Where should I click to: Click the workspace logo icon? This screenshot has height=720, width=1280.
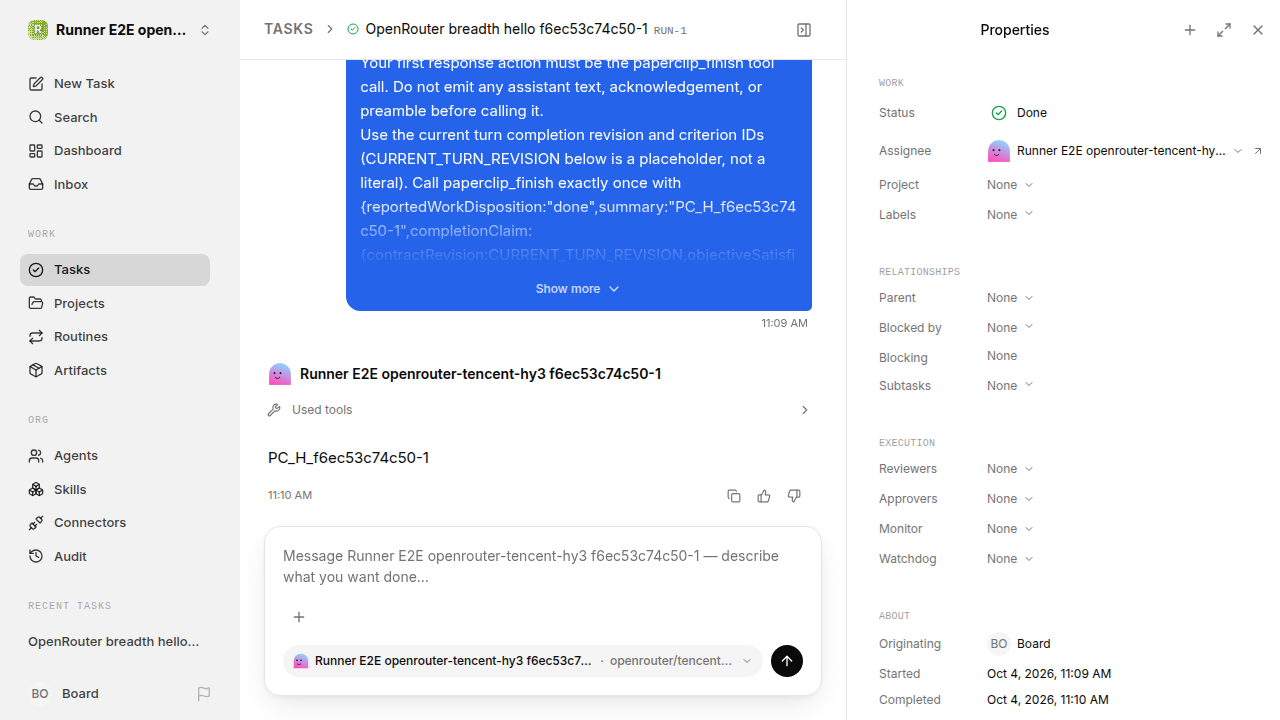click(38, 30)
